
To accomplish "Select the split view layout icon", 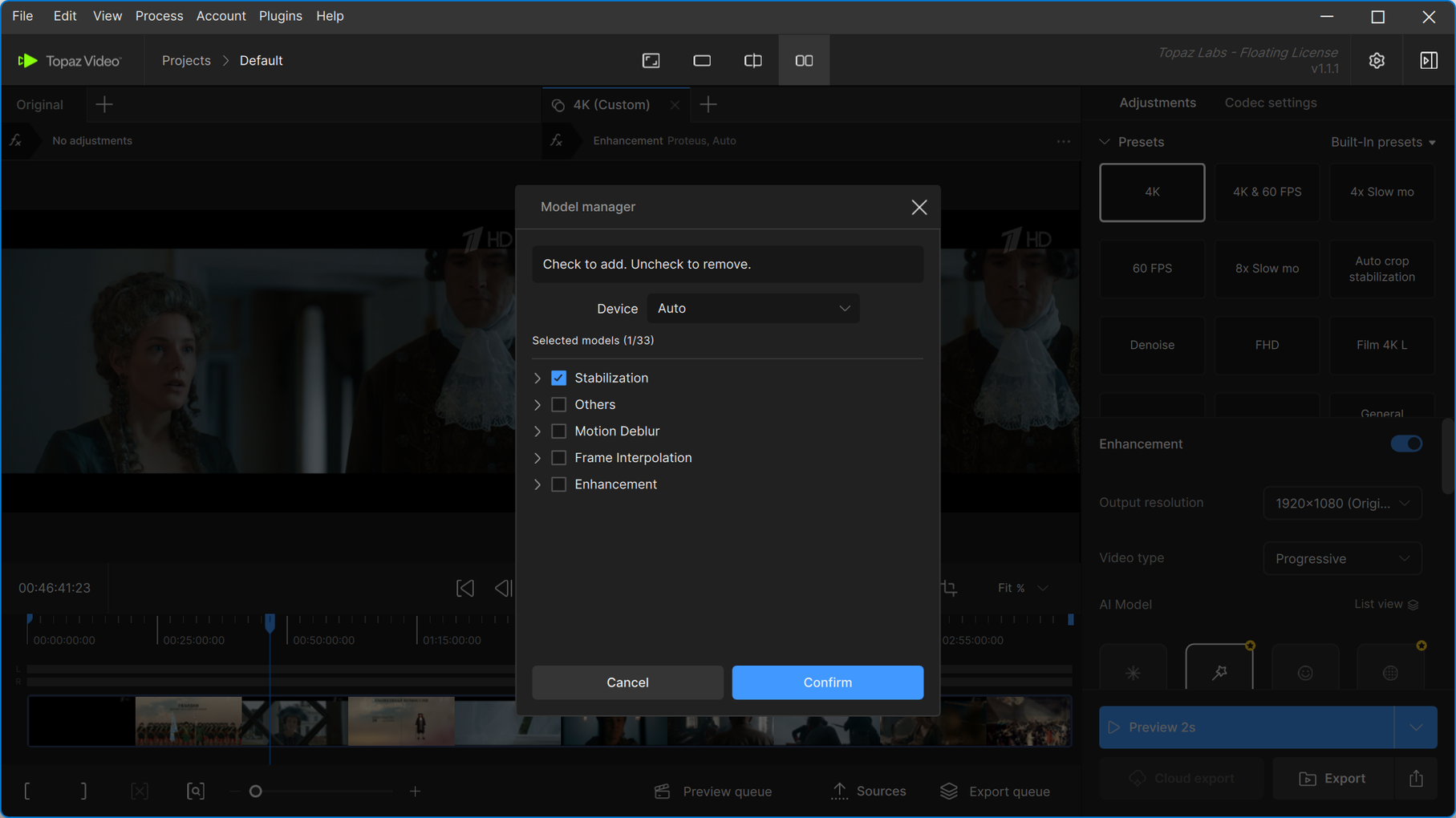I will pyautogui.click(x=752, y=61).
